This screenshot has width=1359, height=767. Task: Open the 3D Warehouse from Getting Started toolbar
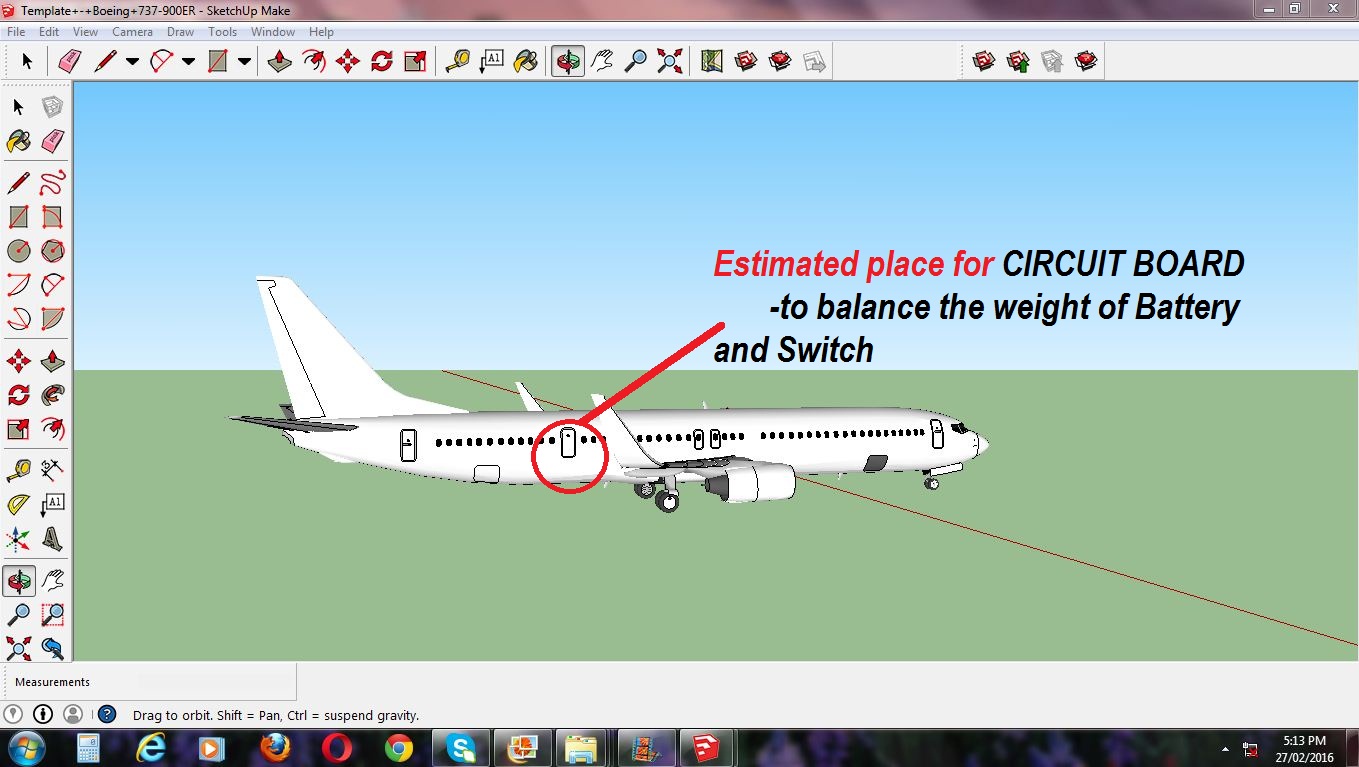coord(746,62)
